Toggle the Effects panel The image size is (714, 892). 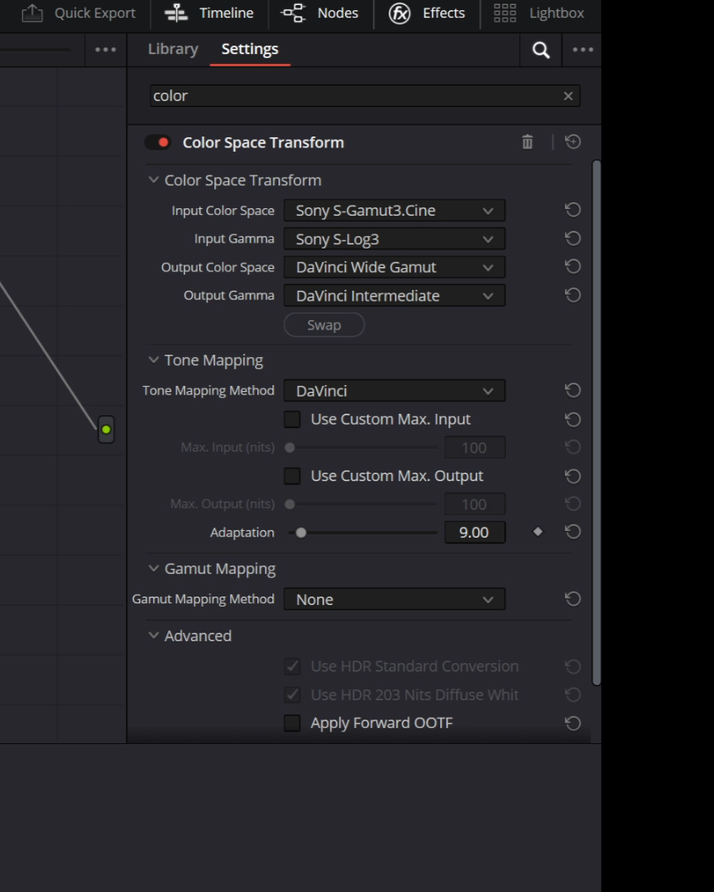427,13
